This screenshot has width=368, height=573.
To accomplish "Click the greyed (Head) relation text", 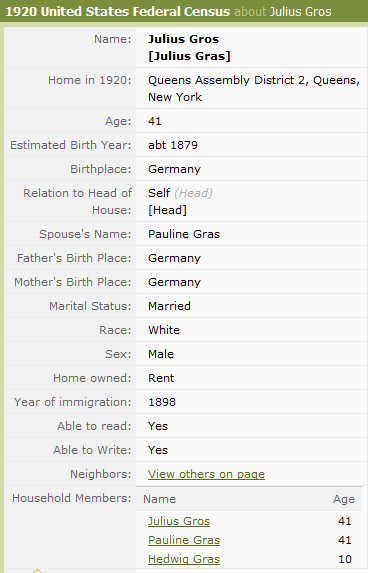I will coord(193,193).
